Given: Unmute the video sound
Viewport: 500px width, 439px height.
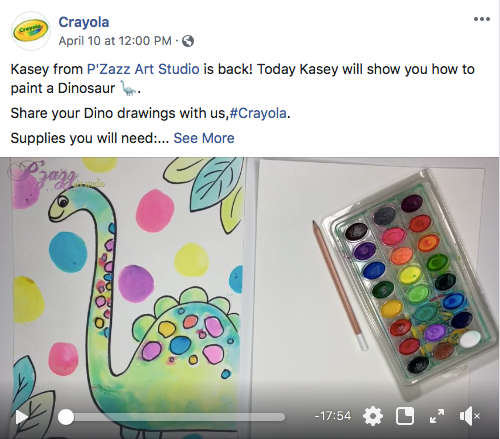Looking at the screenshot, I should 469,416.
